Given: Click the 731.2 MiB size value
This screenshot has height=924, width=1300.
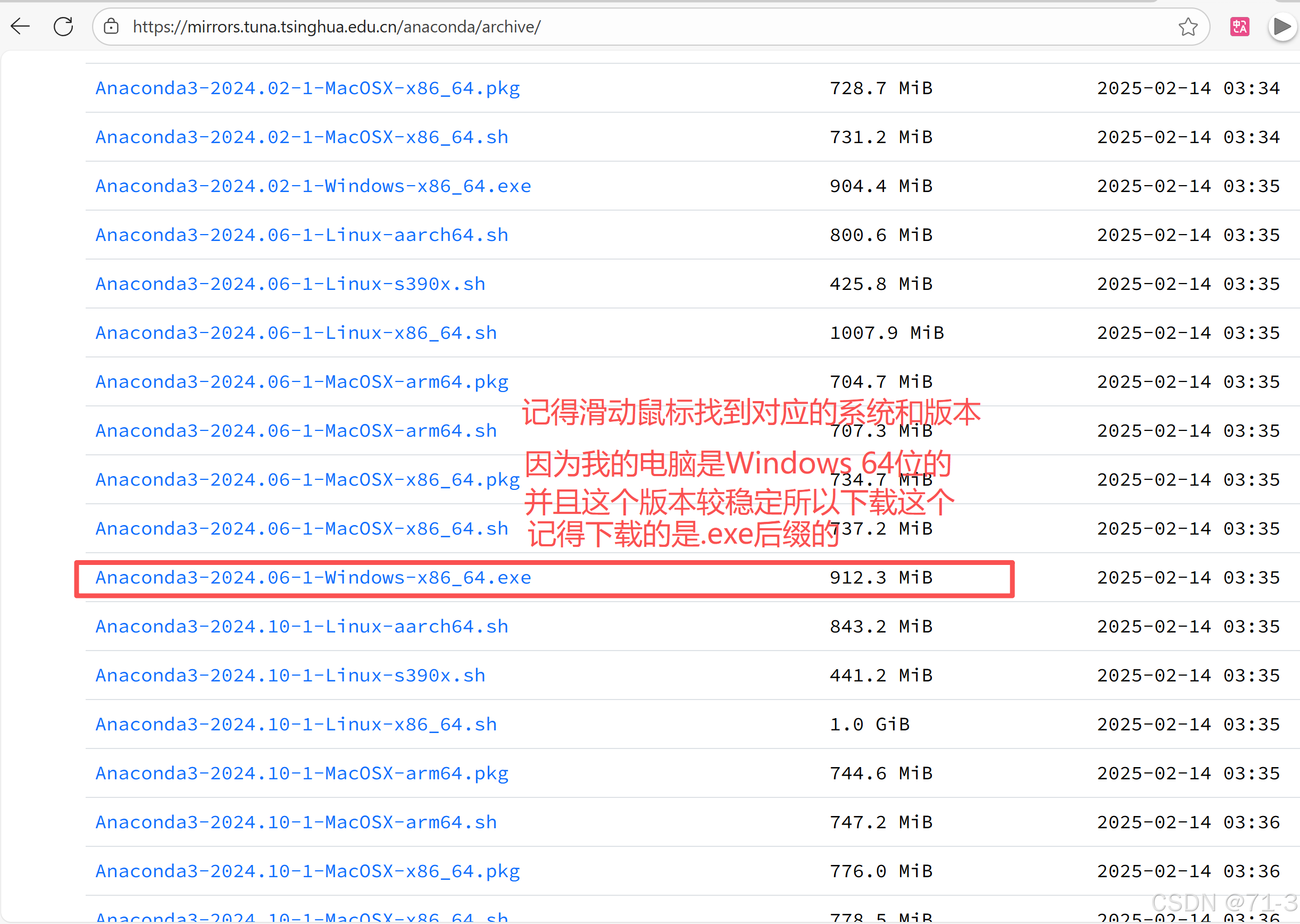Looking at the screenshot, I should coord(881,137).
